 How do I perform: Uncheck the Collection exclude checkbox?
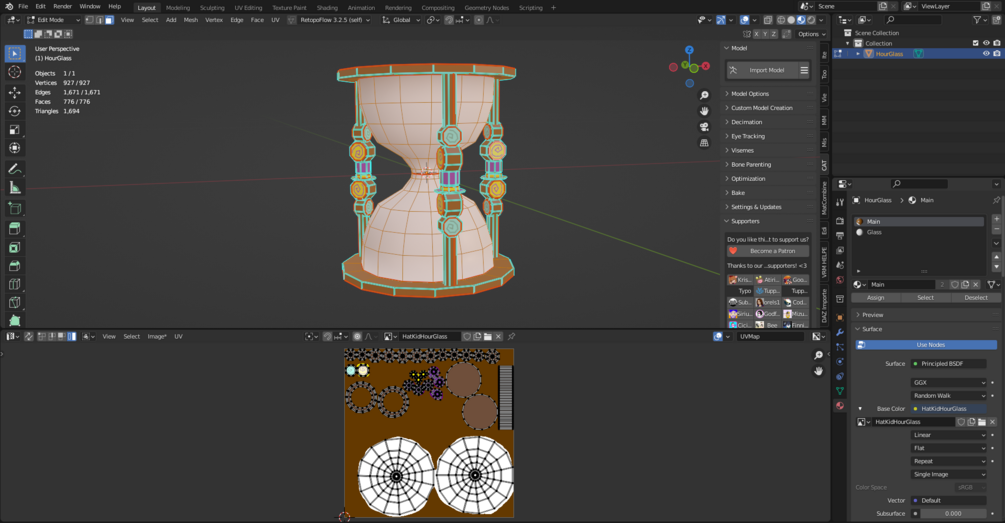tap(975, 43)
